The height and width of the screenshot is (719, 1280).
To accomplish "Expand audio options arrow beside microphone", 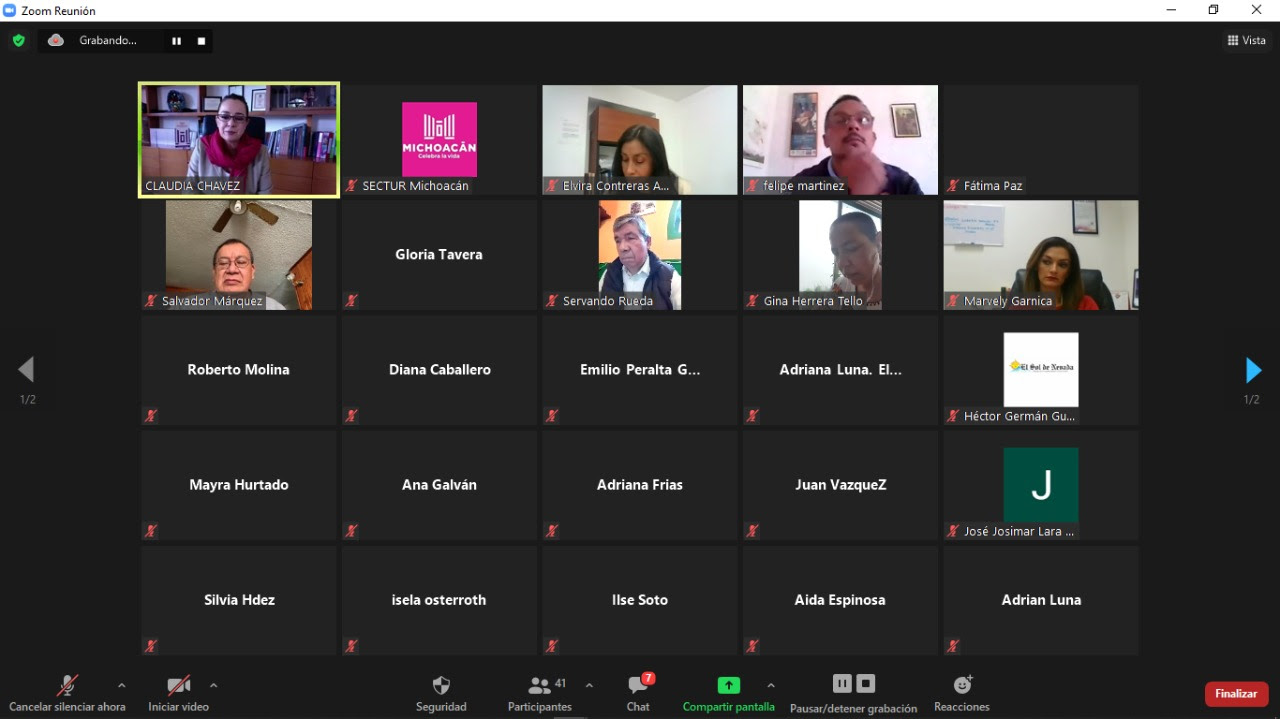I will click(122, 685).
